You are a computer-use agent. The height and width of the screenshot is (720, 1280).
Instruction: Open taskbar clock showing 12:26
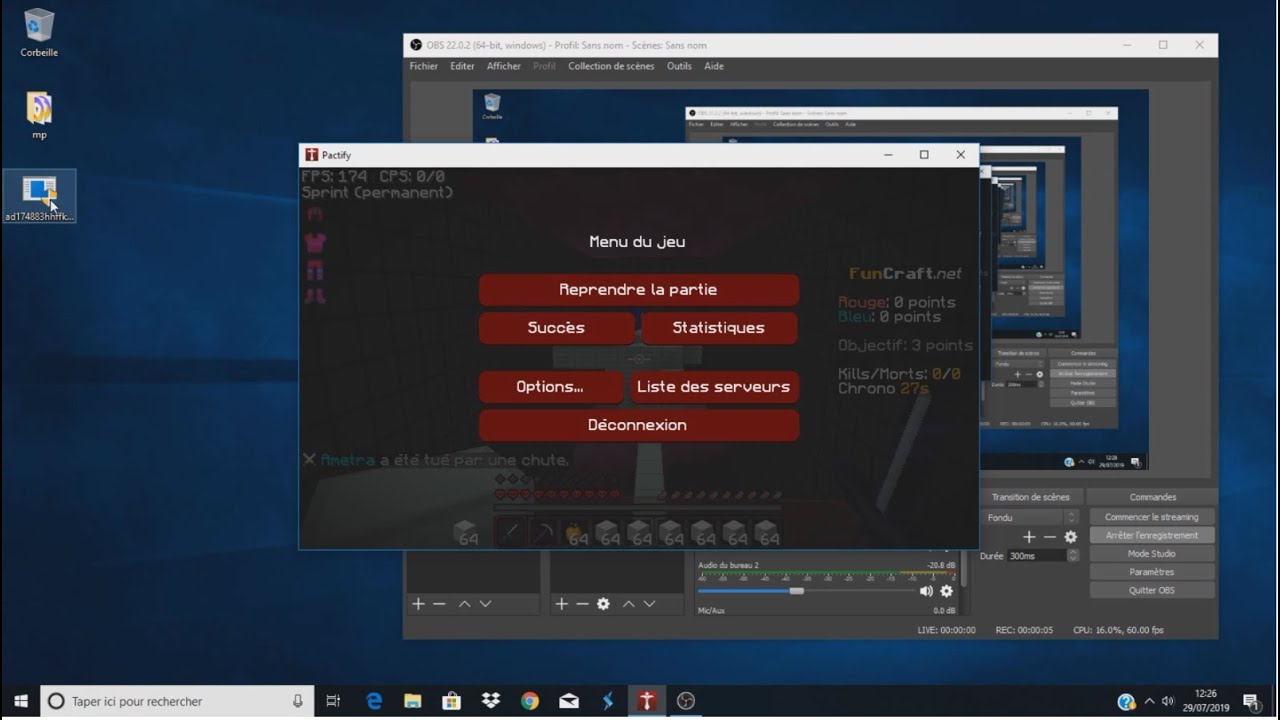(1206, 701)
